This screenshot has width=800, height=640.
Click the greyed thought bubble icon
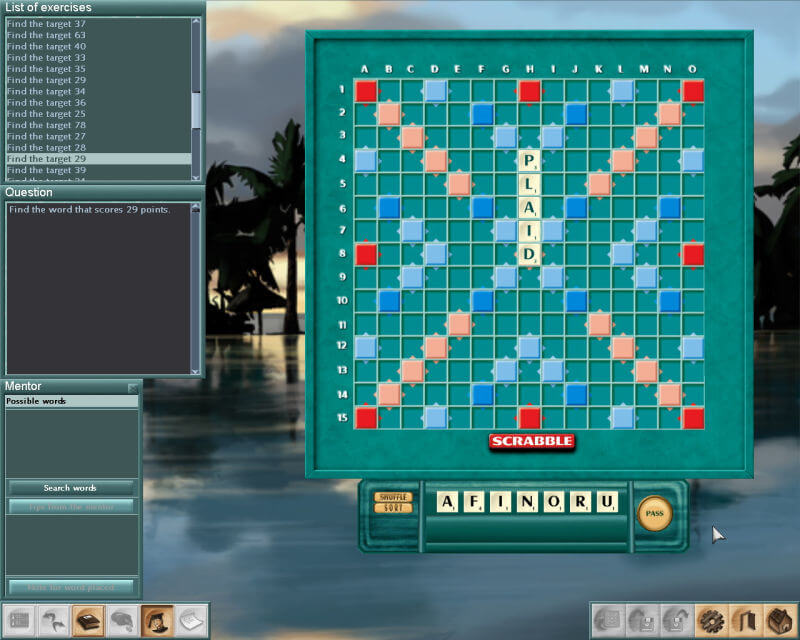pyautogui.click(x=123, y=621)
